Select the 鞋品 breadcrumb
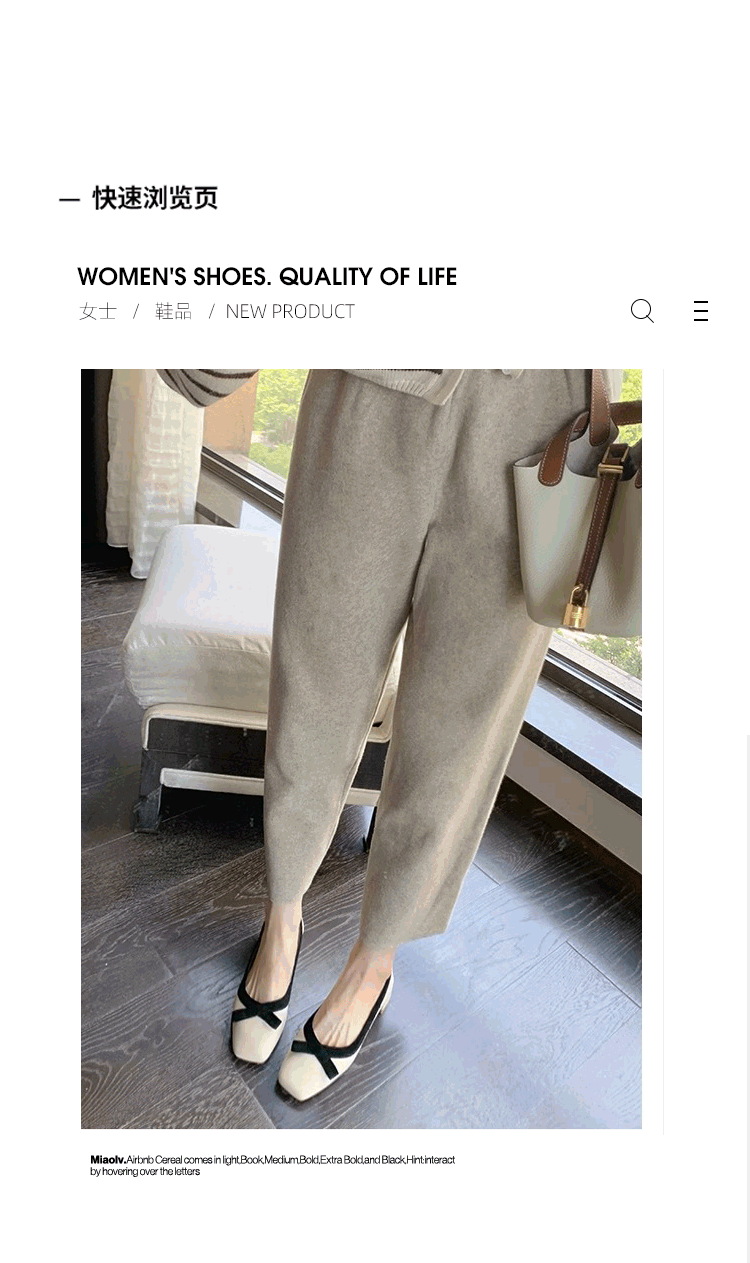The height and width of the screenshot is (1263, 750). (173, 311)
